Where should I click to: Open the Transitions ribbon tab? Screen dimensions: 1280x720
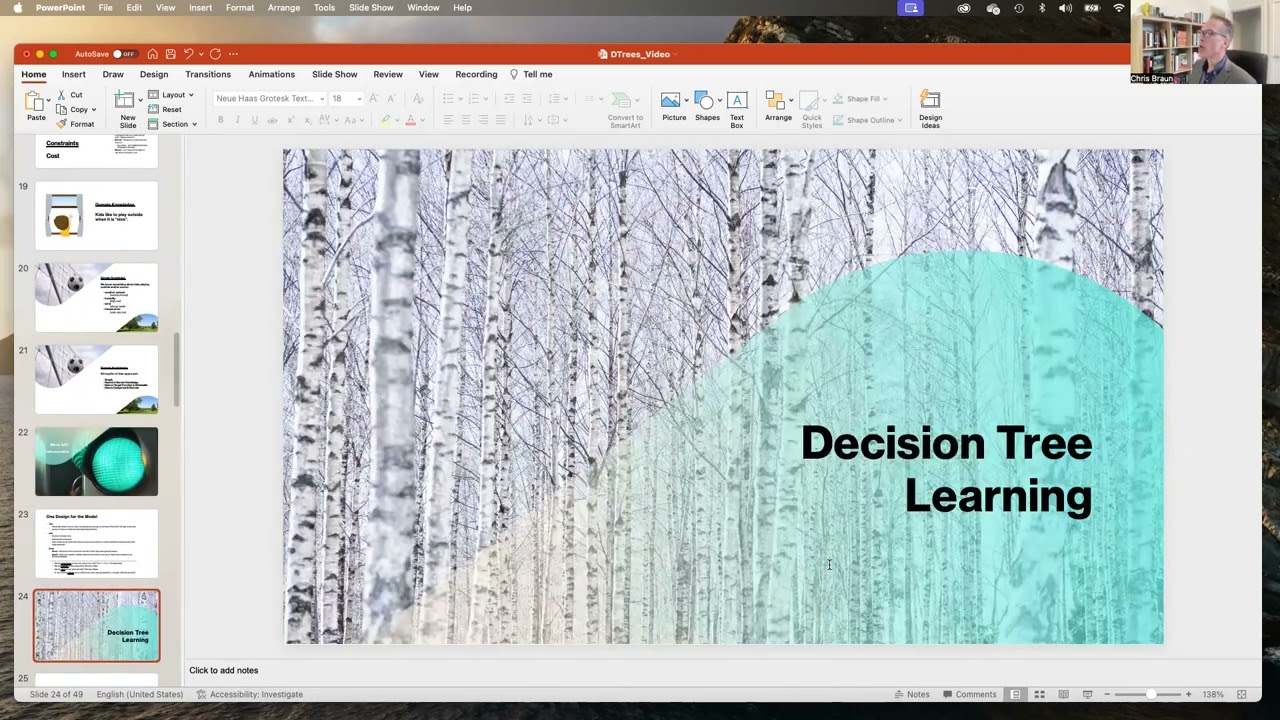tap(208, 74)
